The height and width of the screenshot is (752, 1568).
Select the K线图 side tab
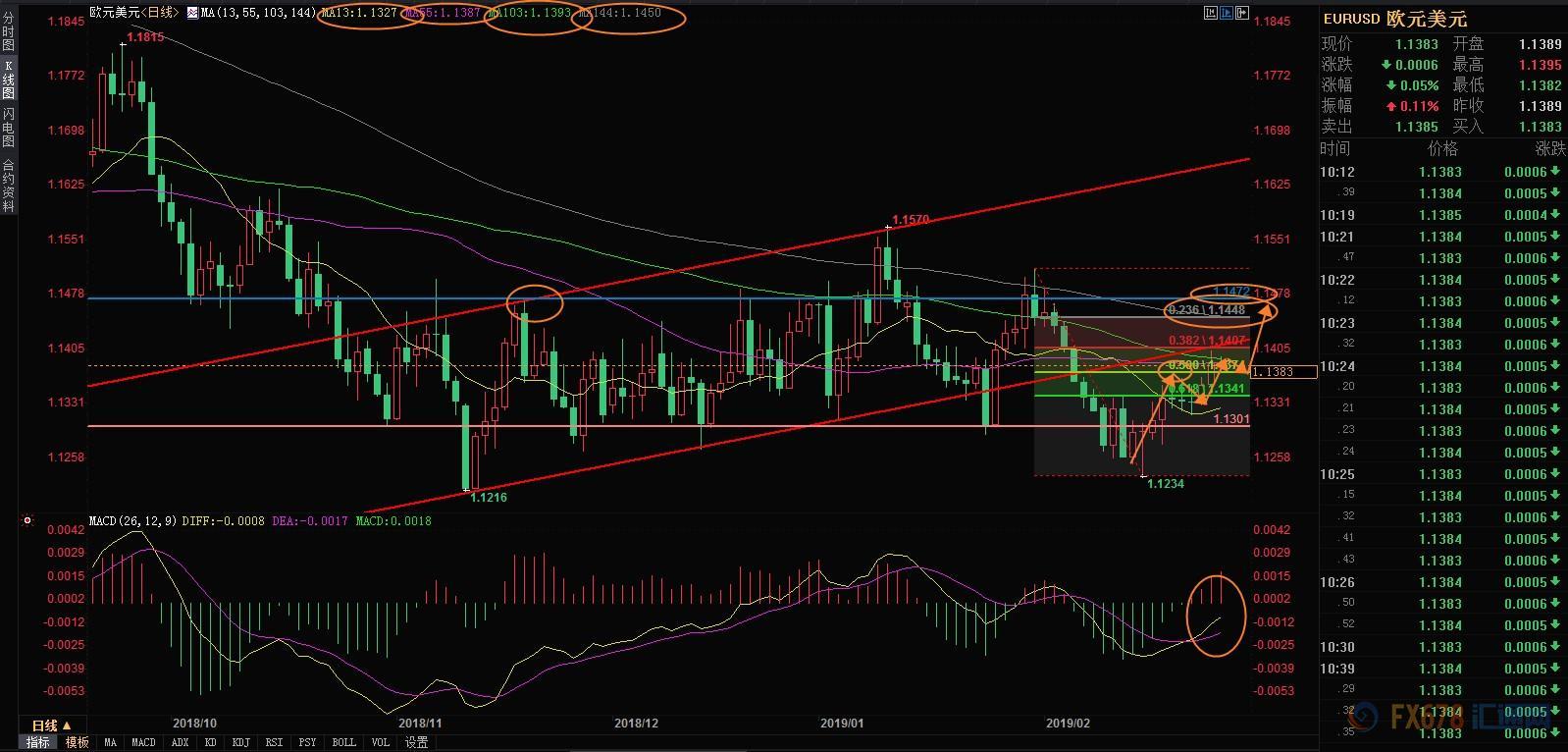tap(8, 79)
